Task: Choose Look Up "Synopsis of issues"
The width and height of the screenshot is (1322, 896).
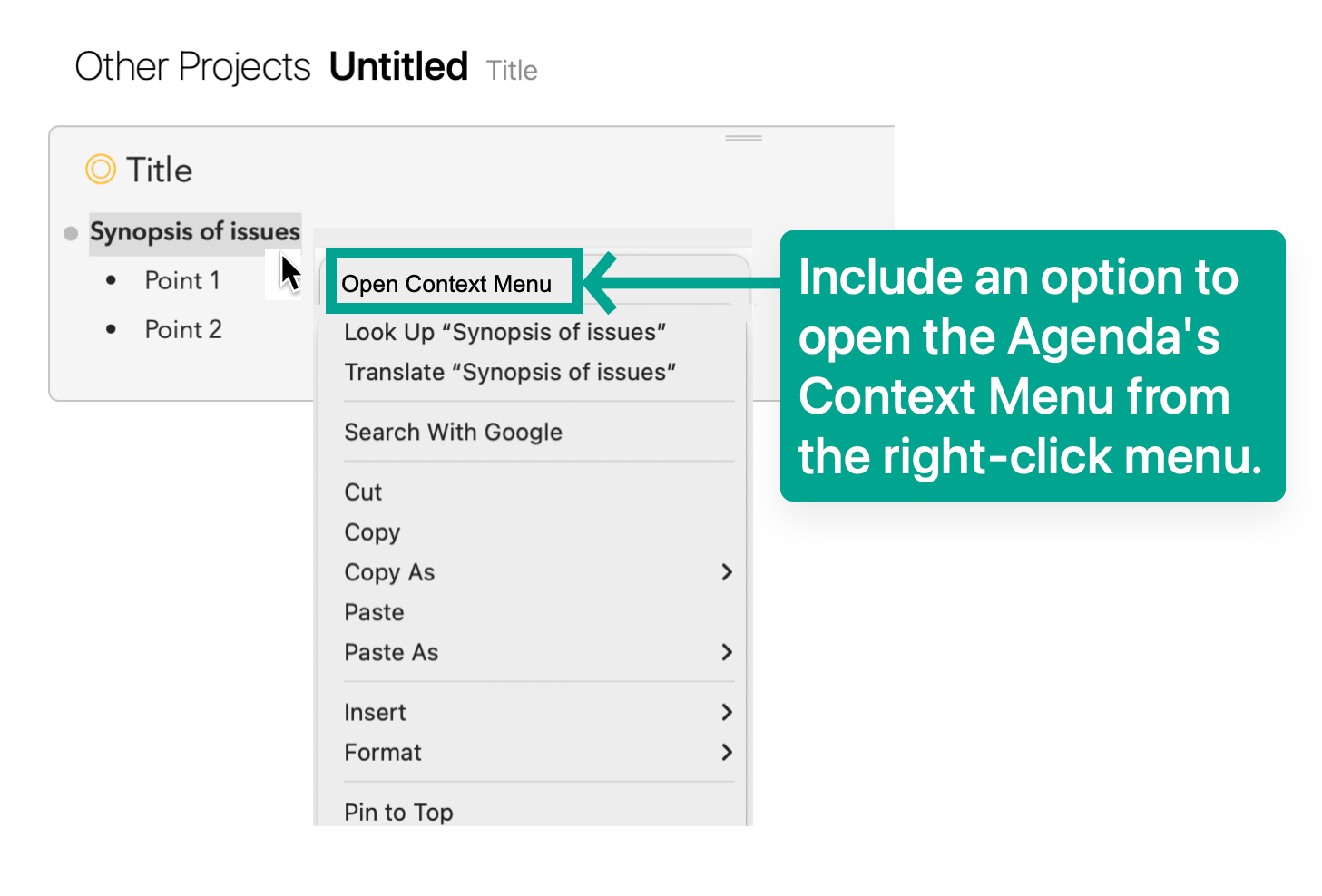Action: [504, 332]
